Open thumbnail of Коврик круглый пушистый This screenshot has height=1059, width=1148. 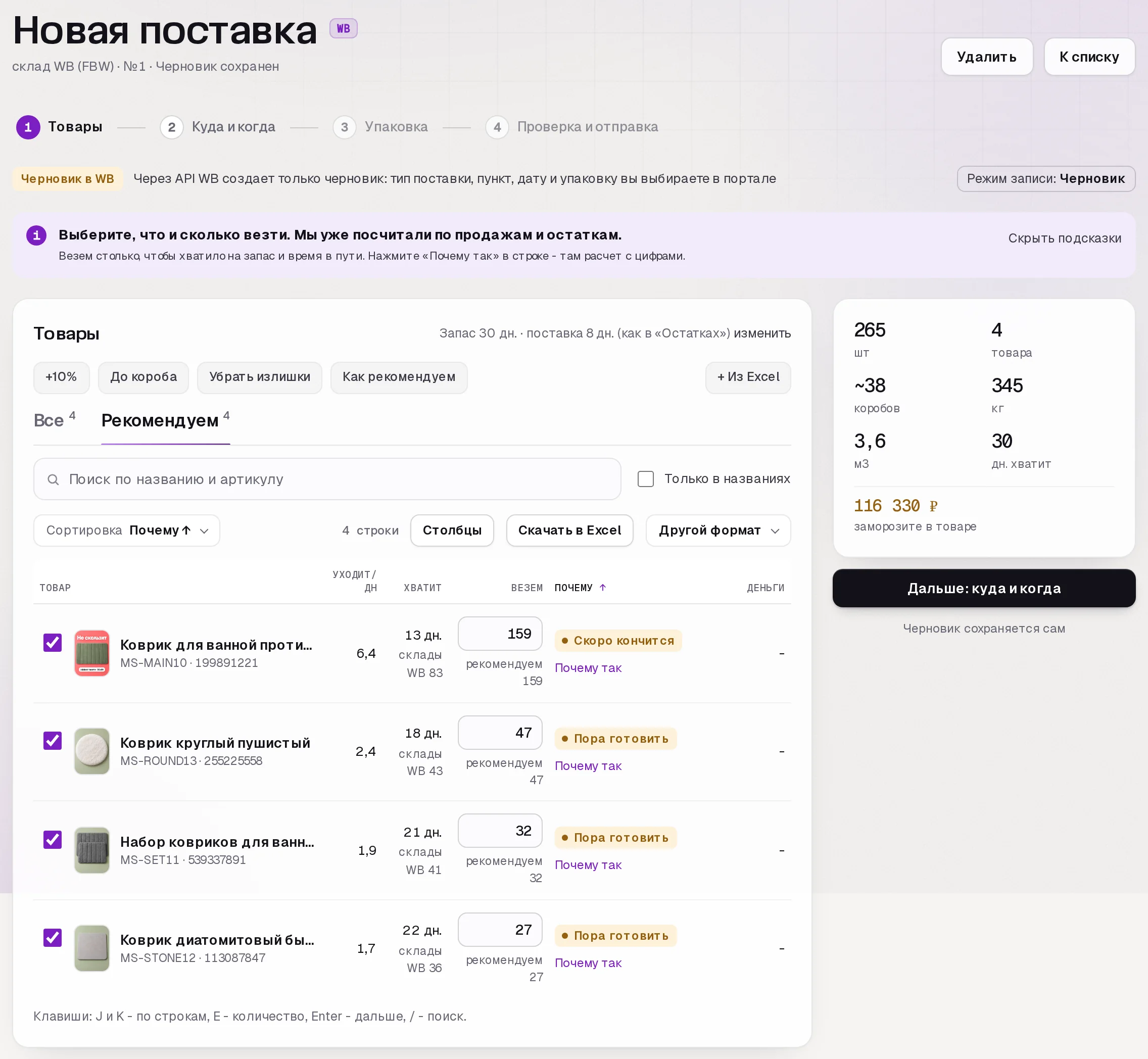tap(91, 751)
